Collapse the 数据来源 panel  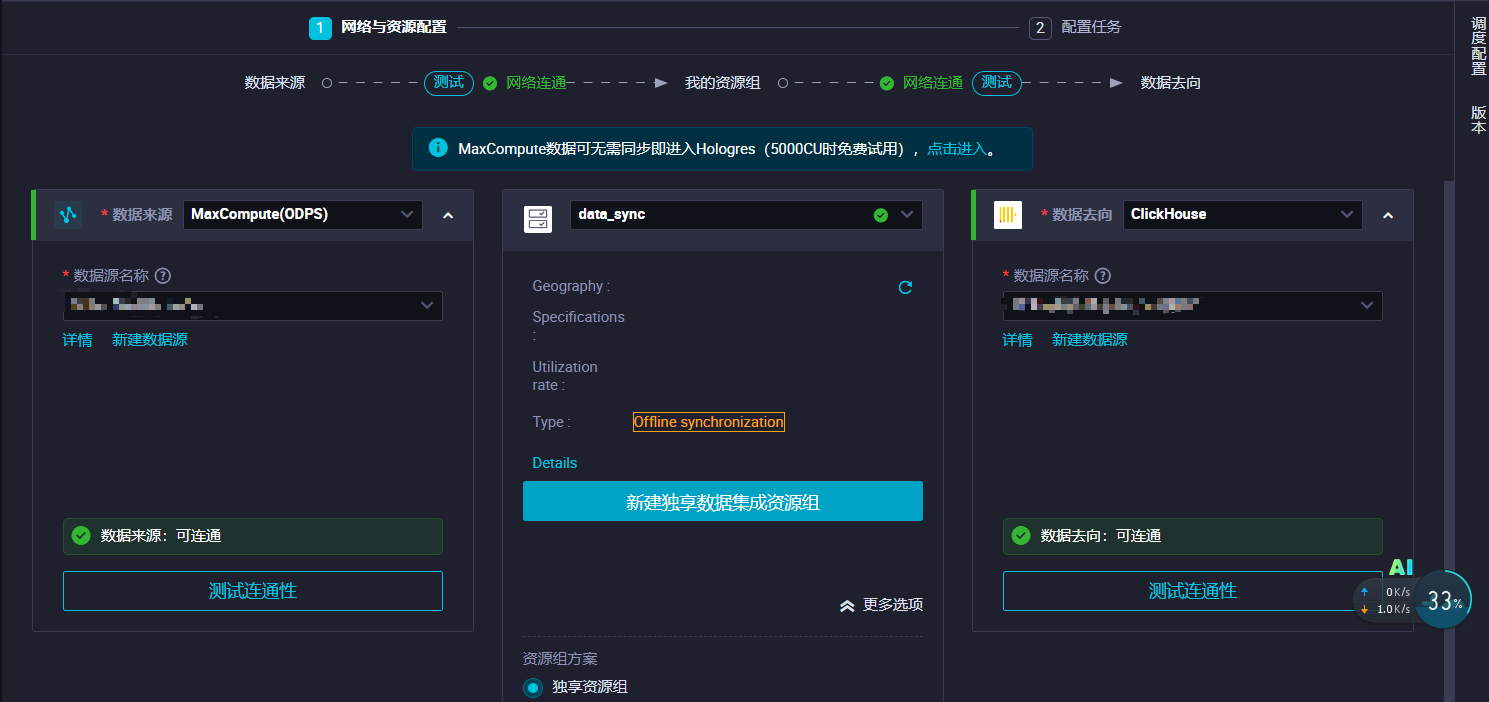(x=448, y=214)
